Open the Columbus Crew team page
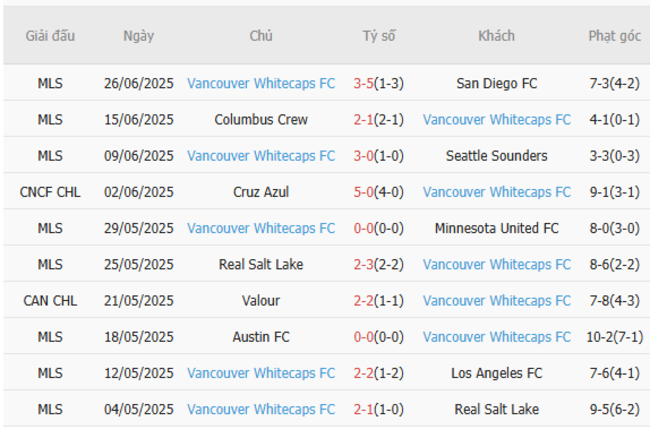Viewport: 650px width, 438px height. (x=261, y=120)
